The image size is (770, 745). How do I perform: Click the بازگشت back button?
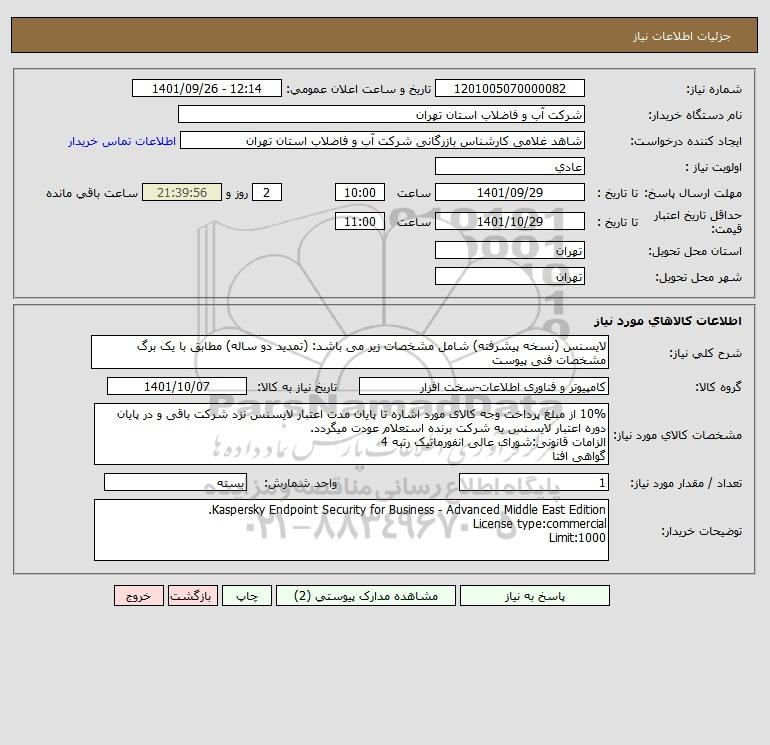[192, 596]
